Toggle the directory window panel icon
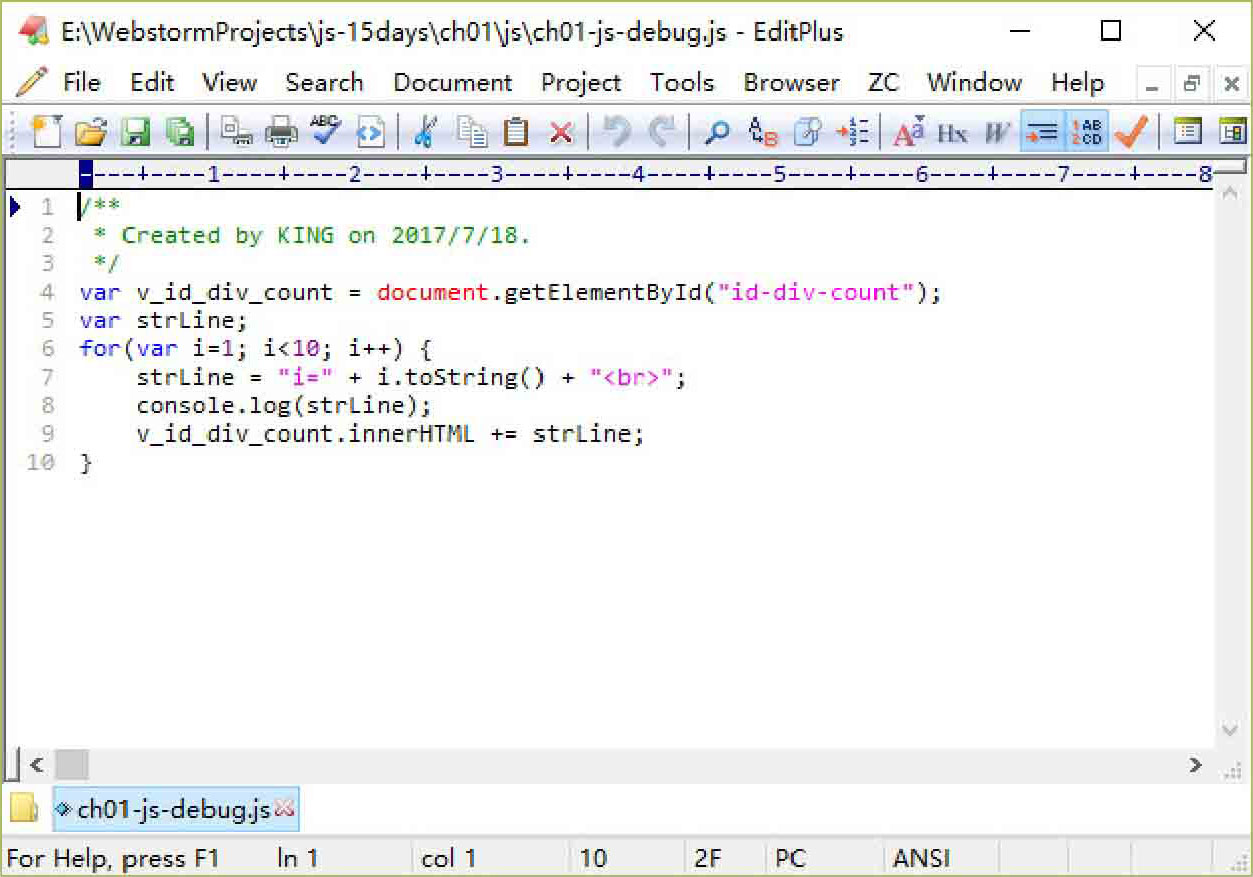Image resolution: width=1253 pixels, height=877 pixels. pyautogui.click(x=1187, y=132)
